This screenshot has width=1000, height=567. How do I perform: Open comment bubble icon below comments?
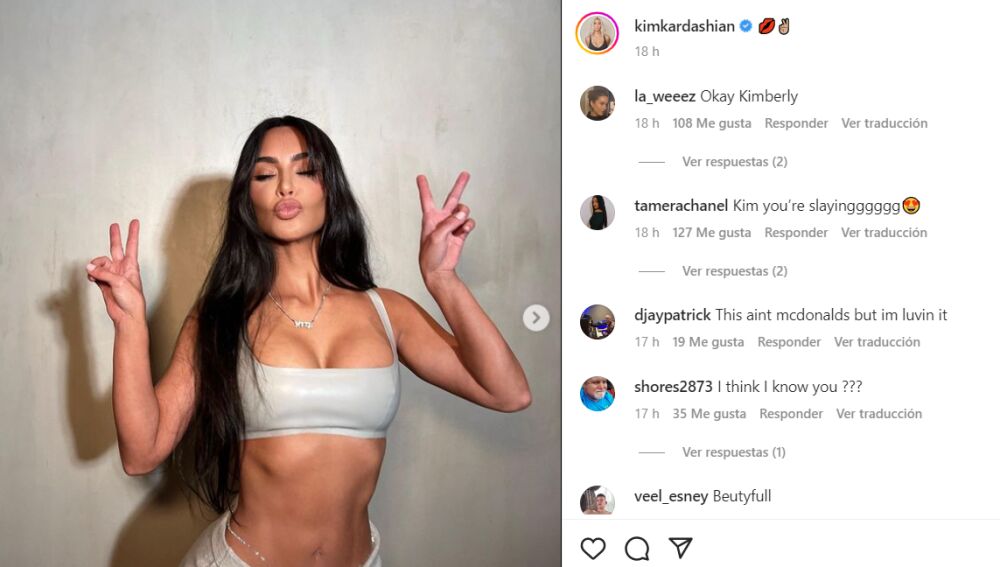tap(636, 548)
